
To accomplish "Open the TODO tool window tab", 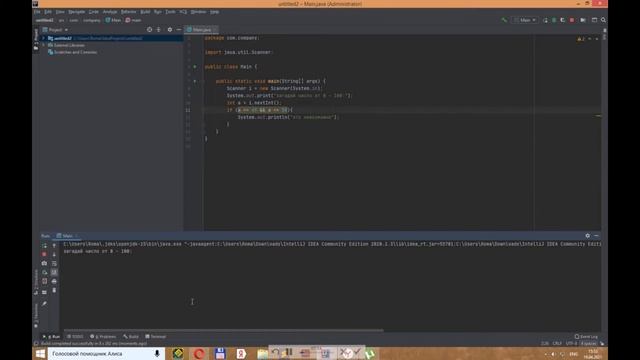I will (x=76, y=337).
